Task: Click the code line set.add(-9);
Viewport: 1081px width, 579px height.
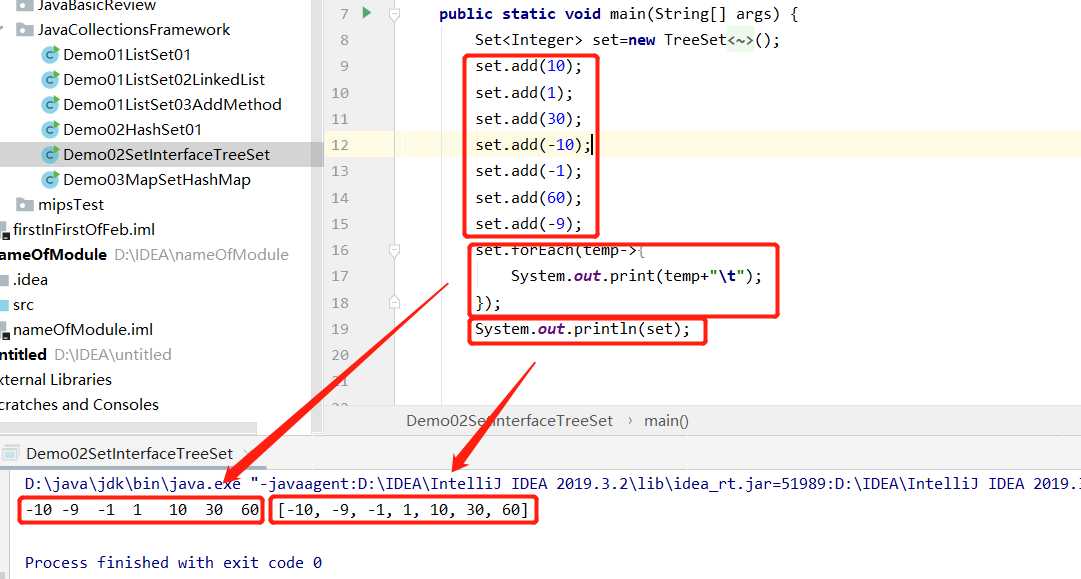Action: pyautogui.click(x=528, y=224)
